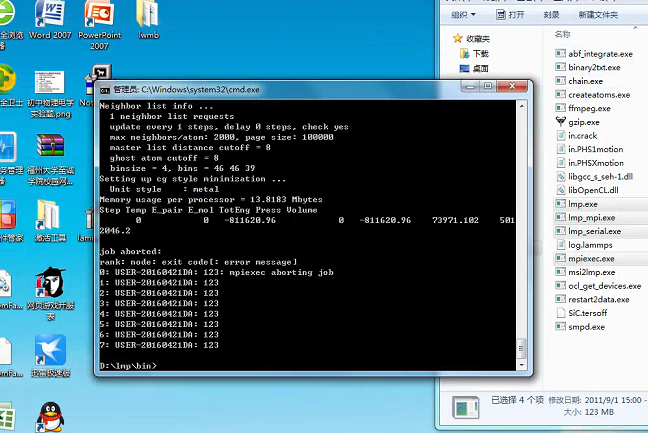Select the binary2txt.exe file icon
The height and width of the screenshot is (433, 648).
tap(560, 67)
